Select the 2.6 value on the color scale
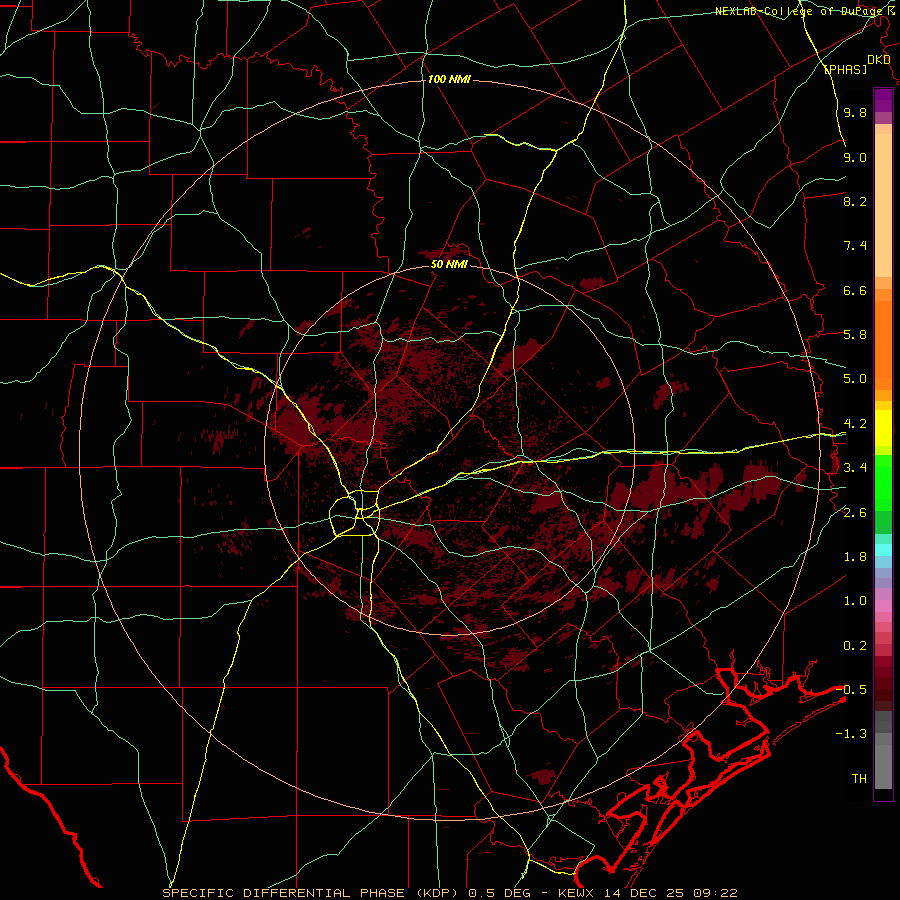Screen dimensions: 900x900 click(x=855, y=513)
